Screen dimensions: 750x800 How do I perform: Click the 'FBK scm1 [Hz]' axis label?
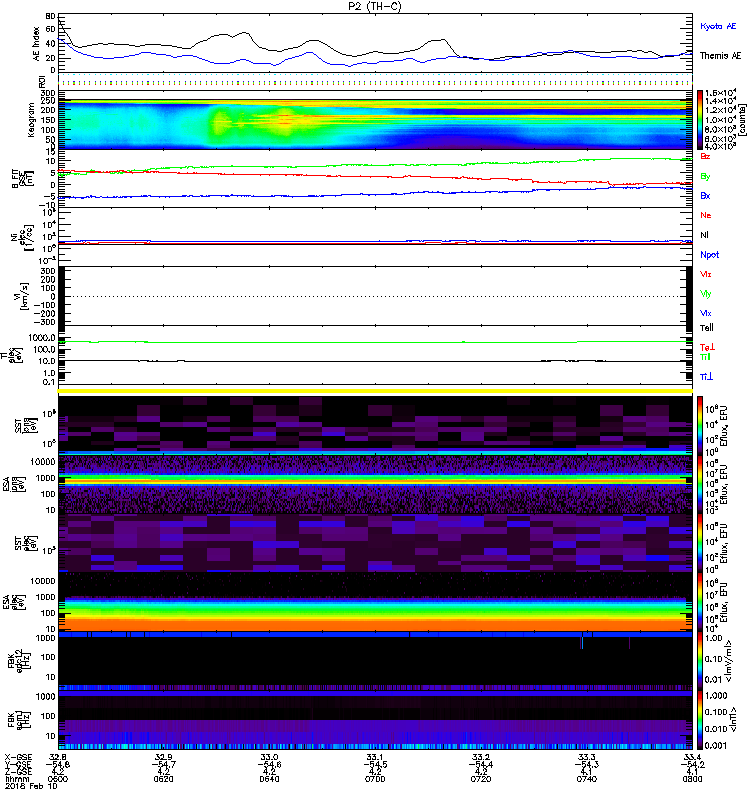[19, 717]
